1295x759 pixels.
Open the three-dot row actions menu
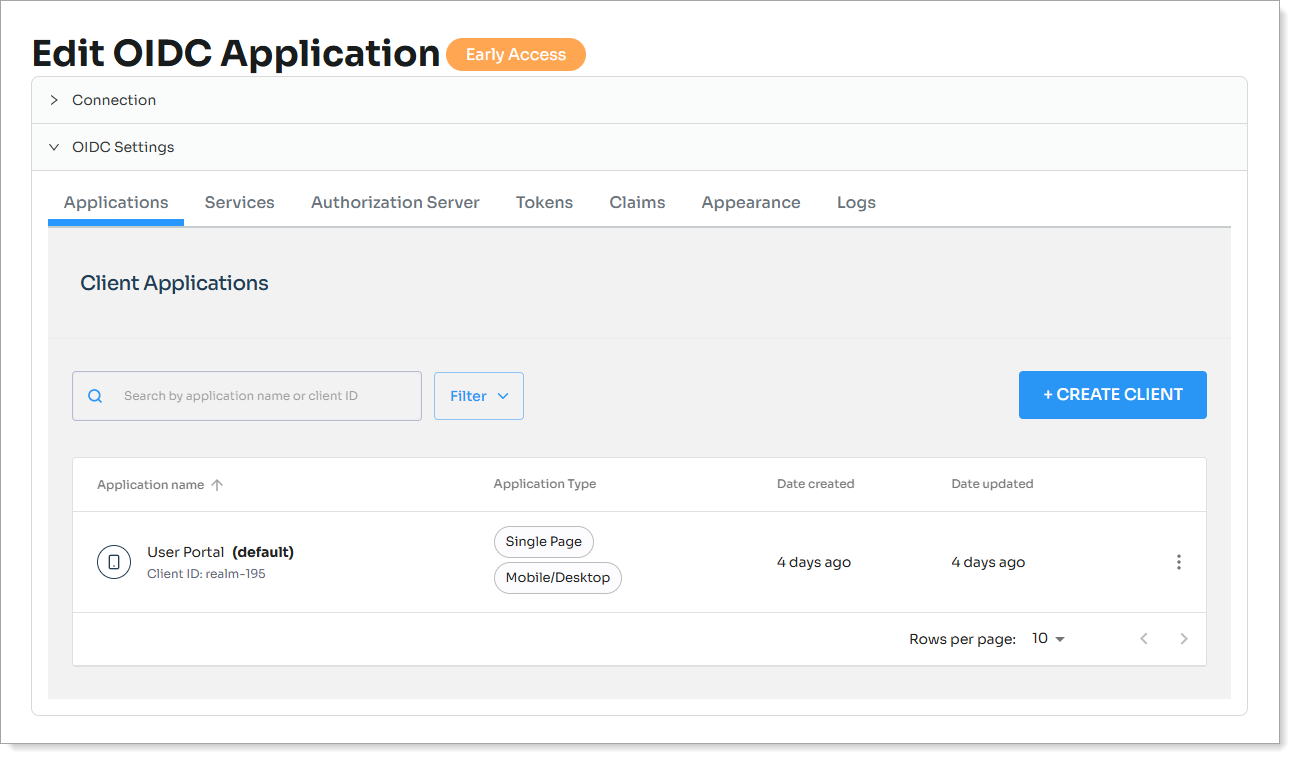1178,562
